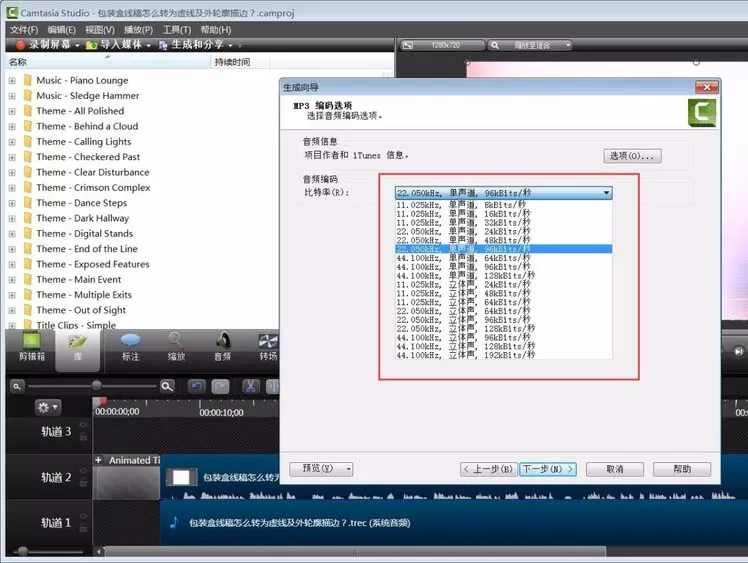
Task: Select 44.100kHz, 立体声, 192kBits/秒 option
Action: click(x=503, y=355)
